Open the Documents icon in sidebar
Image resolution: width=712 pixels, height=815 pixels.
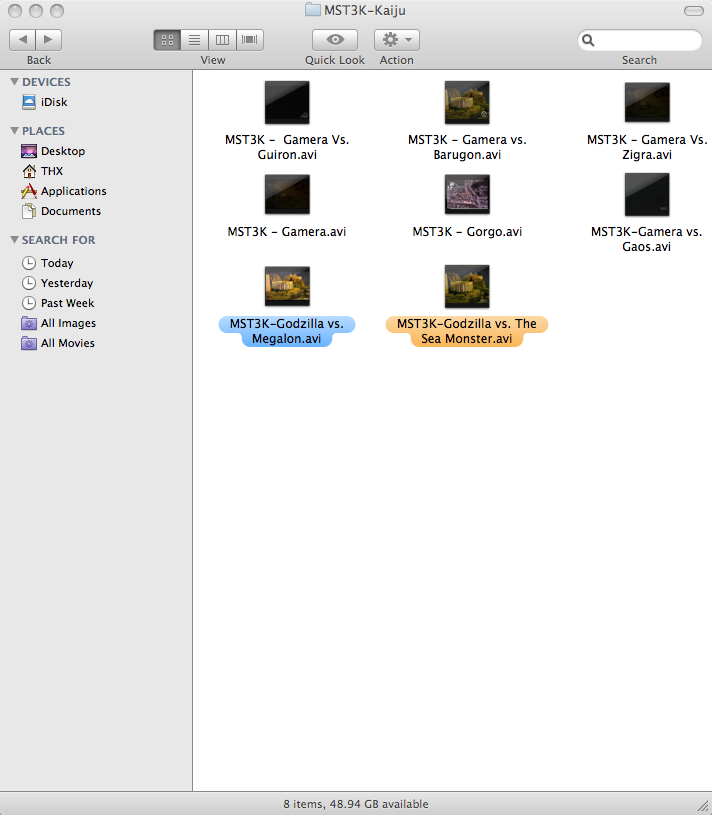tap(29, 211)
